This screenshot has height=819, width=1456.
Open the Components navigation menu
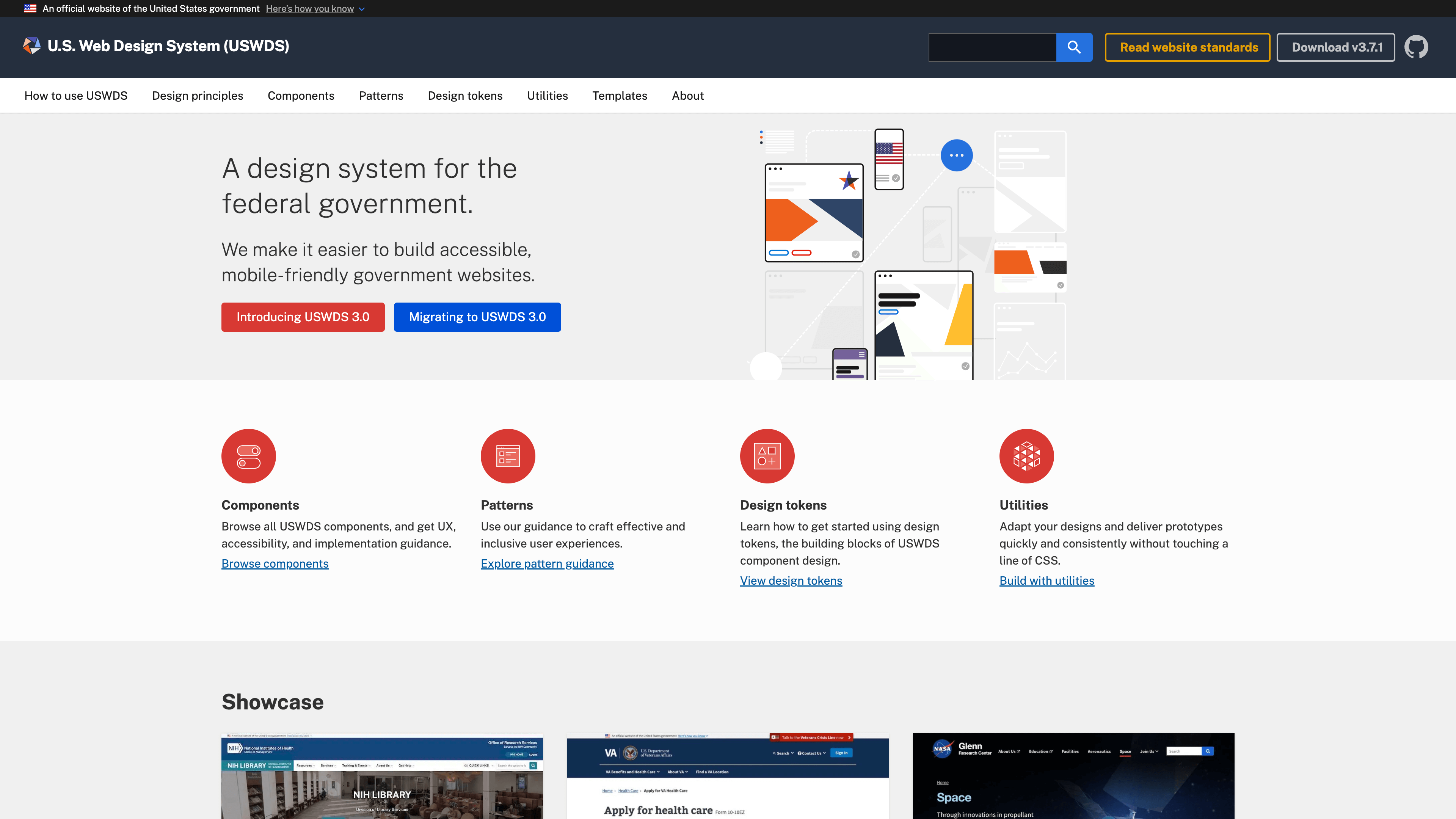pyautogui.click(x=301, y=96)
